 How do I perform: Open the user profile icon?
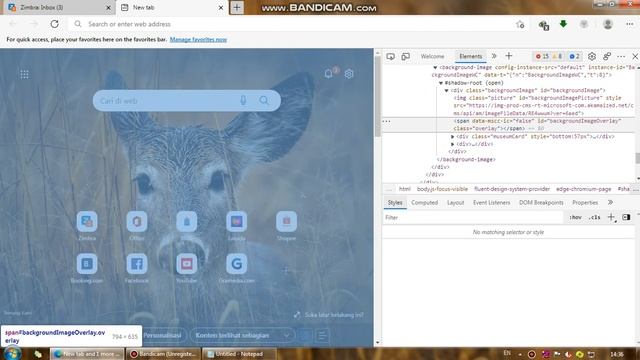click(608, 24)
